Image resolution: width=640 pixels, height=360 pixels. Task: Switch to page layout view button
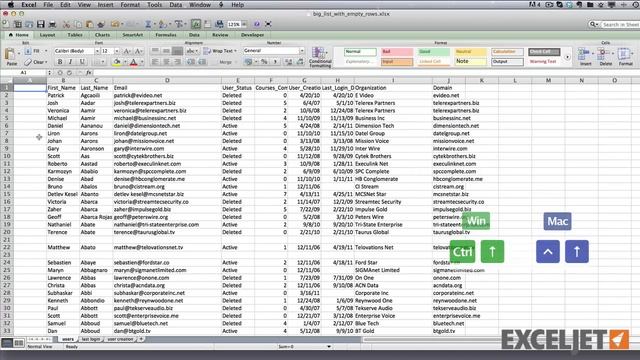[x=18, y=343]
